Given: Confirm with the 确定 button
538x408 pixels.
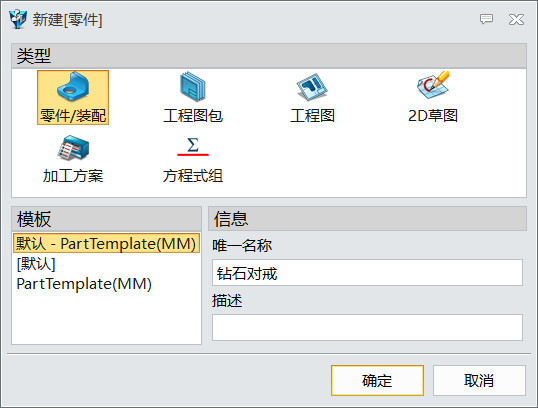Looking at the screenshot, I should point(377,381).
